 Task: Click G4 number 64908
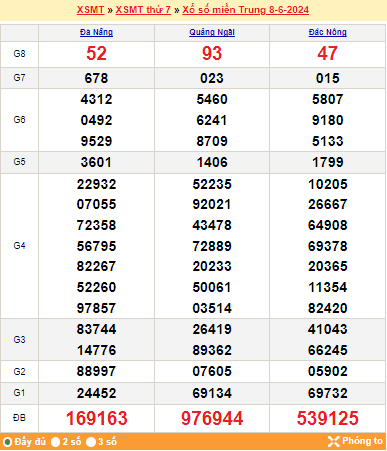point(328,225)
